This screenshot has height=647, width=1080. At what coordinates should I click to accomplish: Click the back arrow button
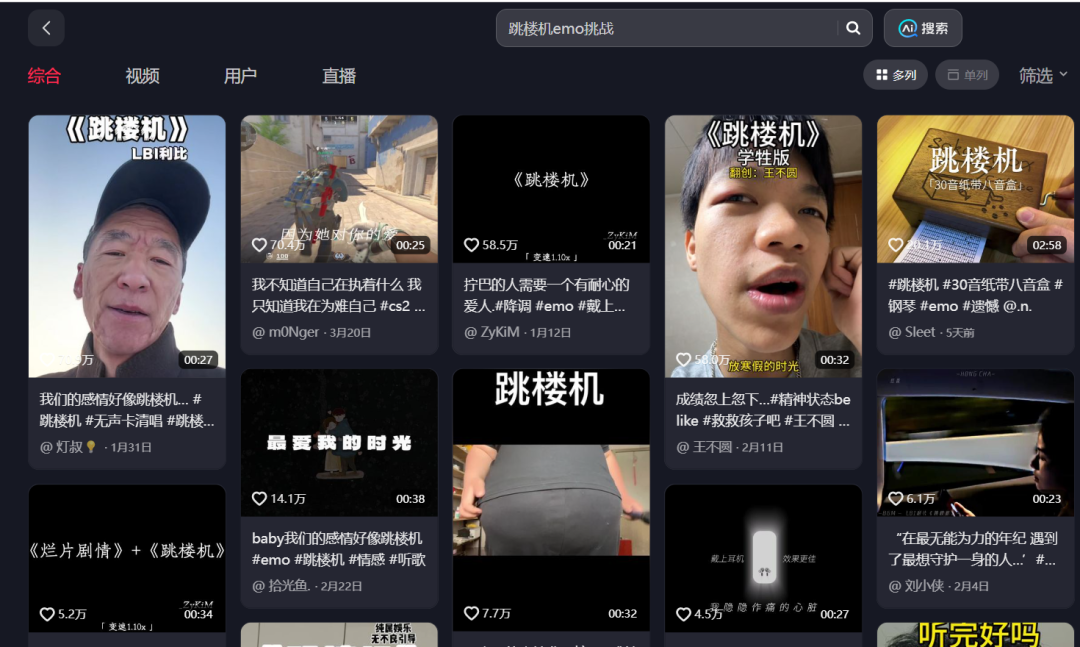pyautogui.click(x=46, y=28)
